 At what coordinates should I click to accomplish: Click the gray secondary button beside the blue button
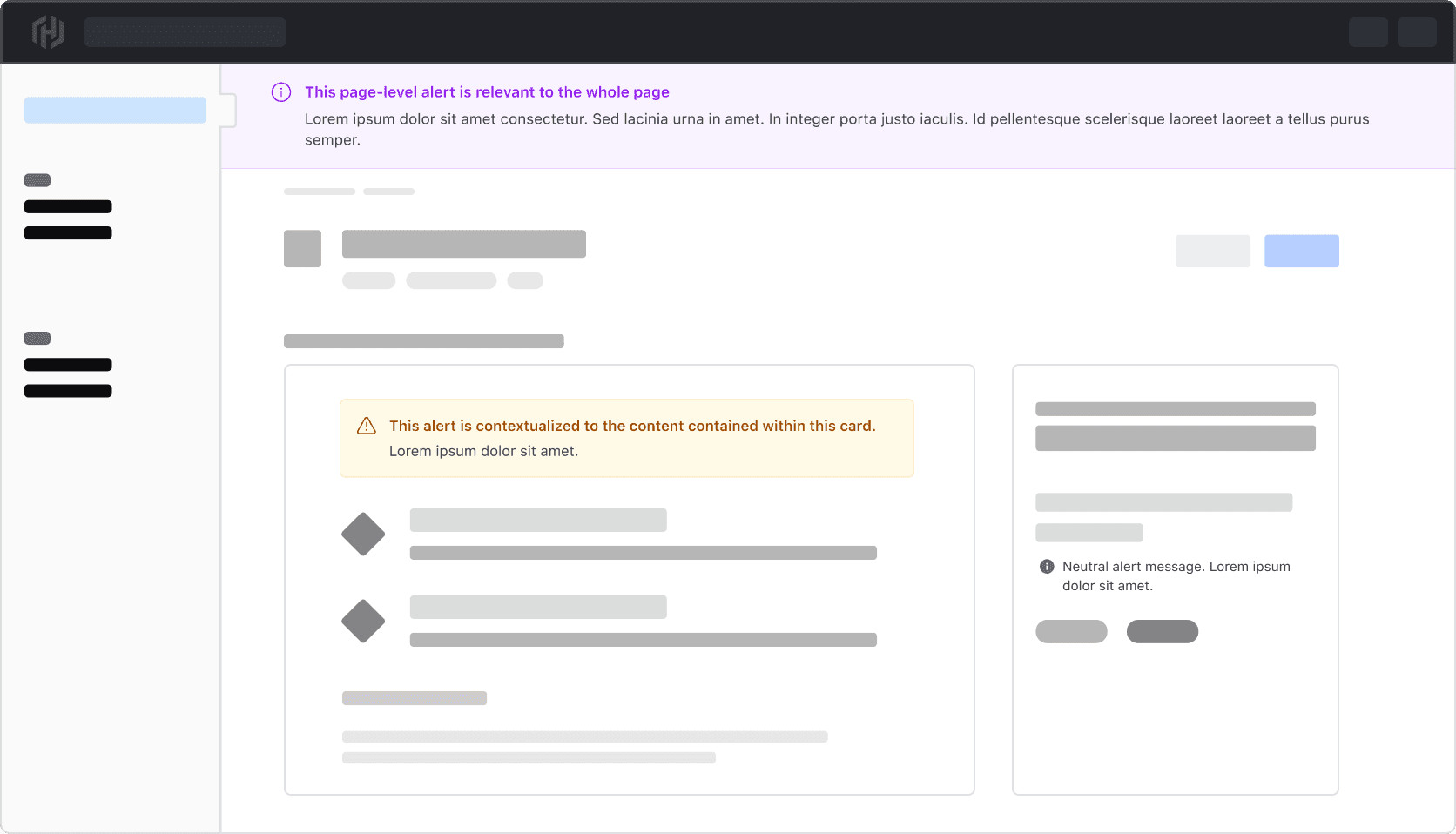tap(1213, 251)
